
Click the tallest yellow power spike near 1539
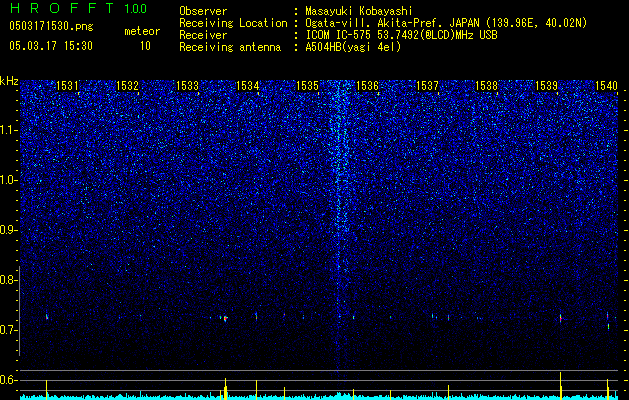pos(560,386)
